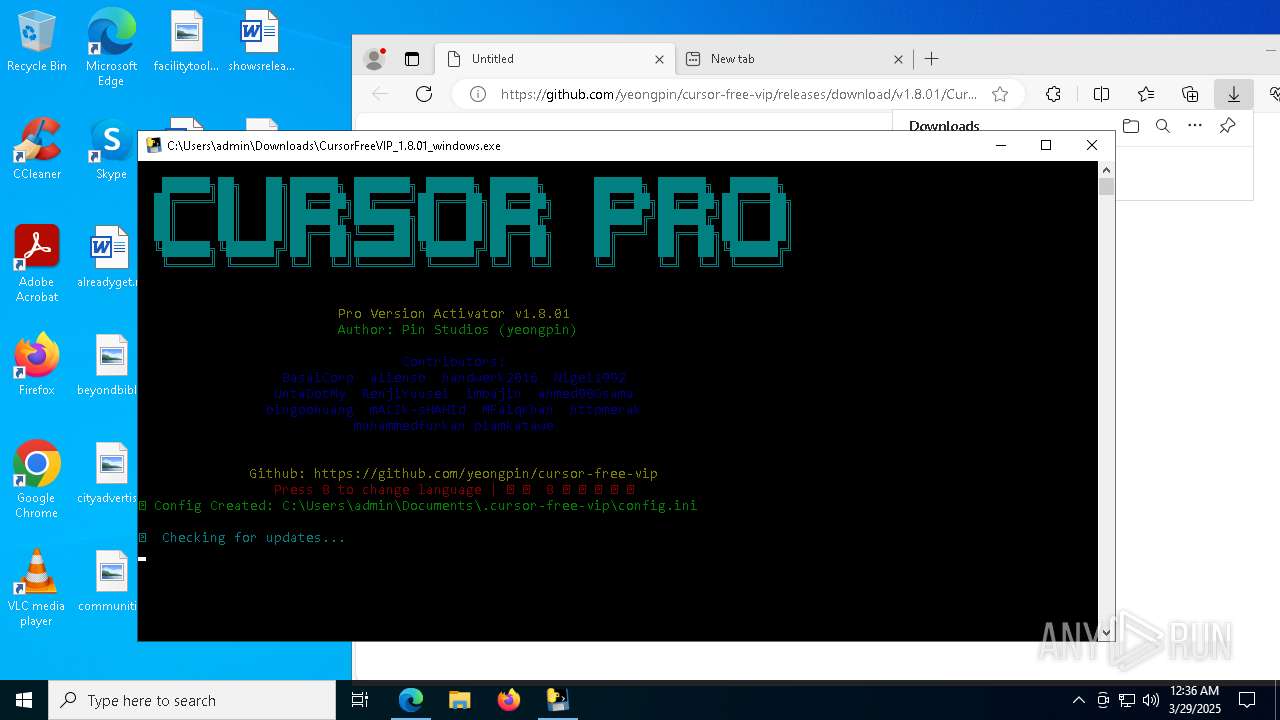View the site information icon in the address bar
Screen dimensions: 1280x720
(x=478, y=94)
